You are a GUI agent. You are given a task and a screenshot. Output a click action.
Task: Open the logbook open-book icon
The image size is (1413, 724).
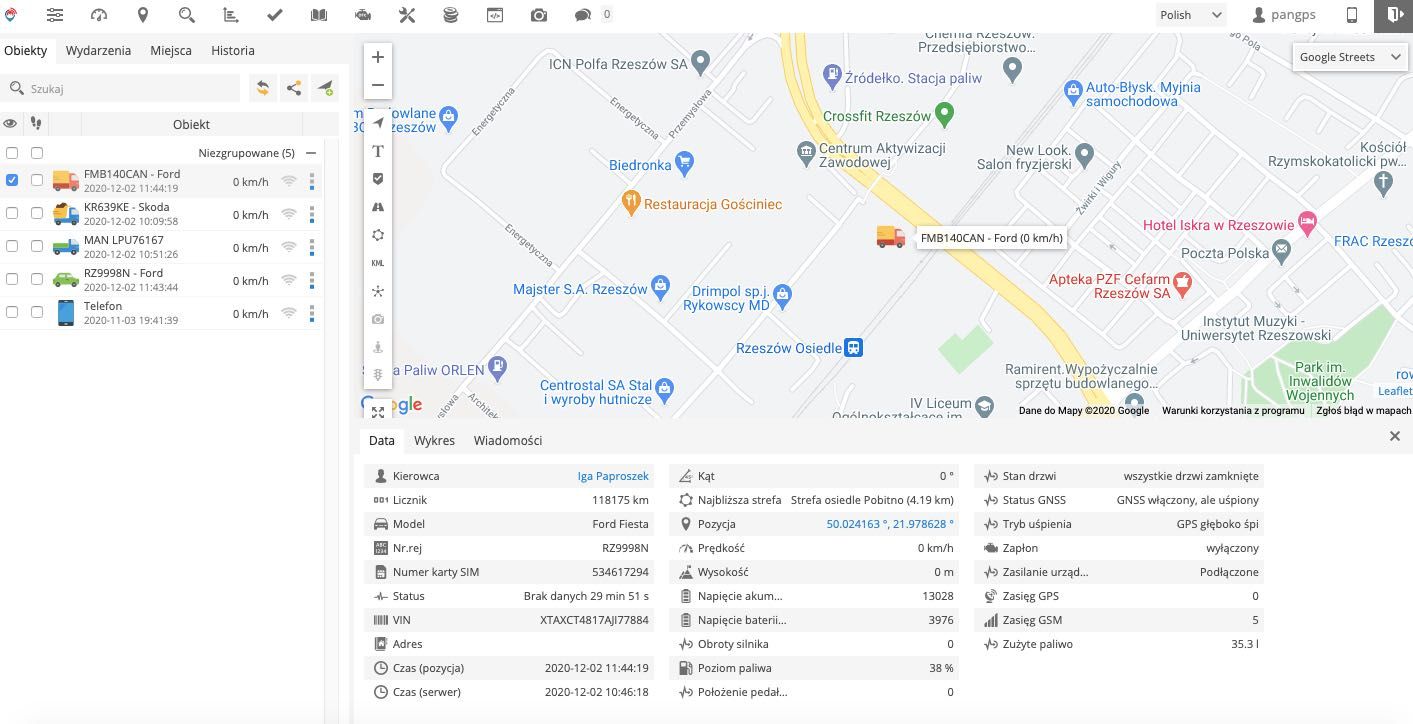319,15
